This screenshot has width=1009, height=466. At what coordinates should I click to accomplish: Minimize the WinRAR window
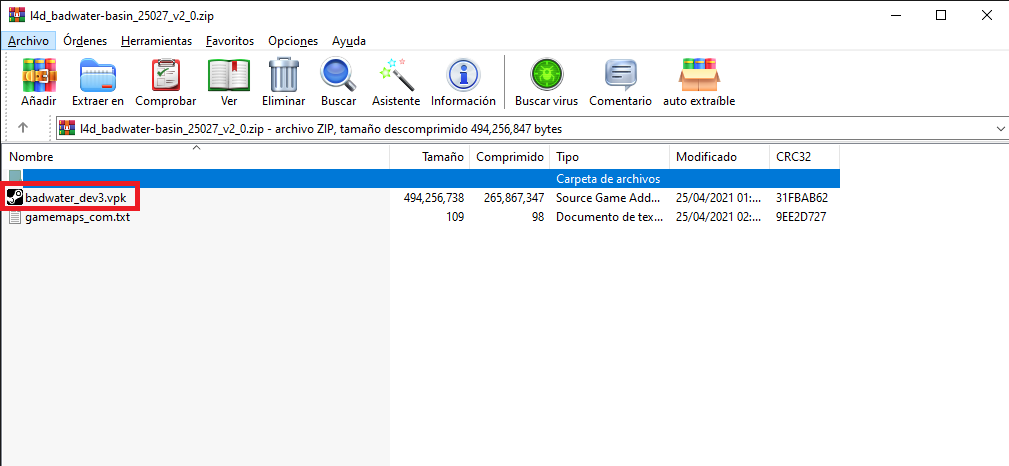point(894,15)
